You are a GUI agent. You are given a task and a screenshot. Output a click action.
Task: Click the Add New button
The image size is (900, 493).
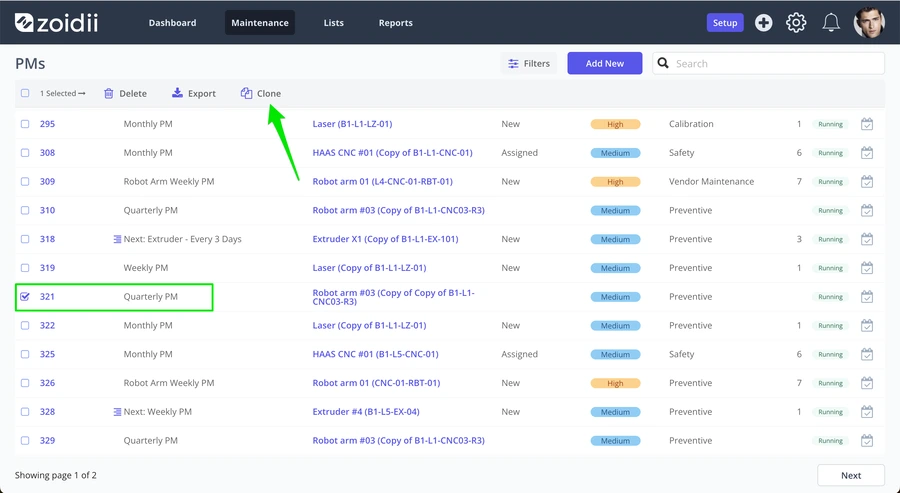coord(604,63)
